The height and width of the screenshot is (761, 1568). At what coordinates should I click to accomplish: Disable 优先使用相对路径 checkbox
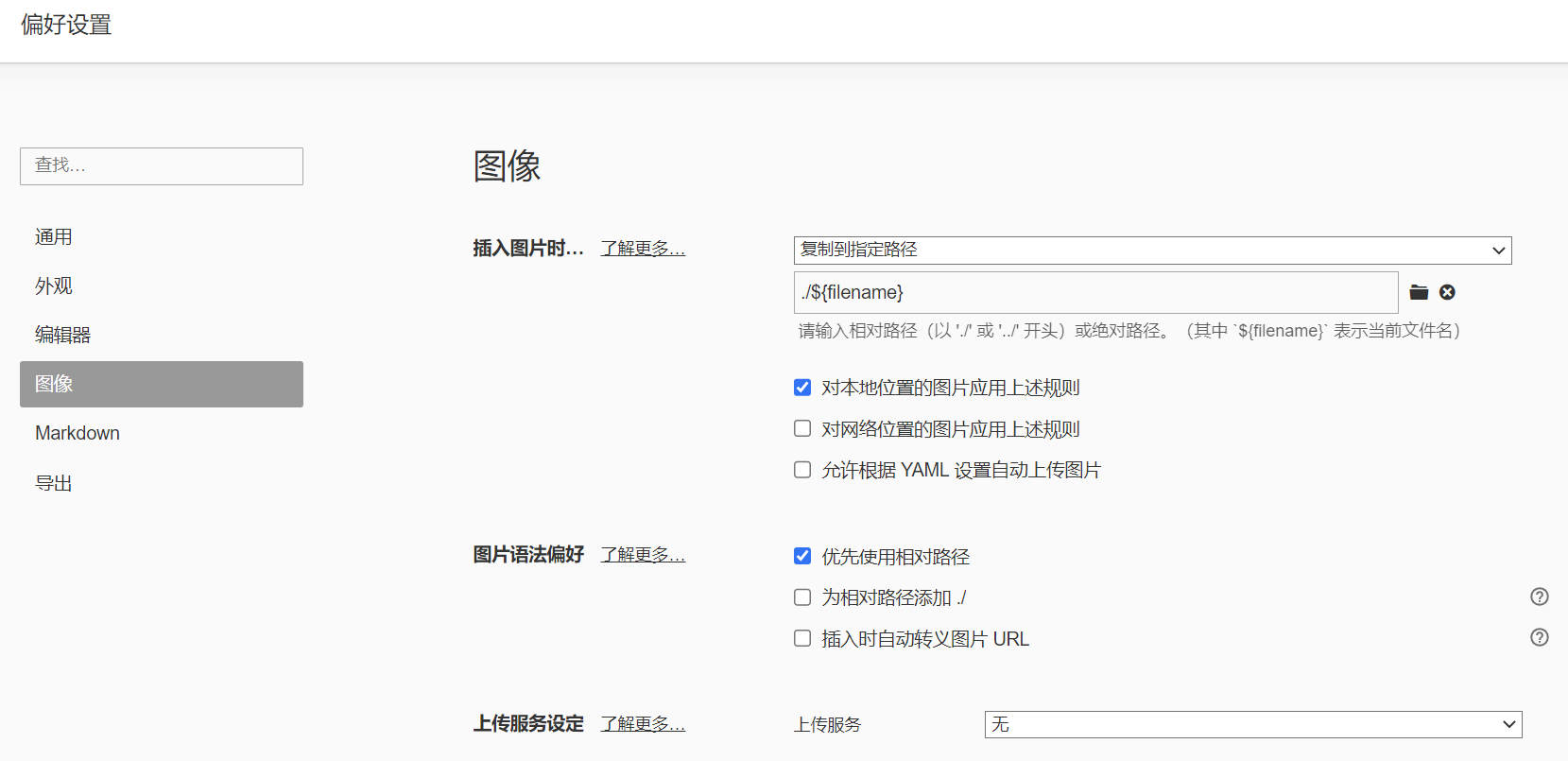[x=802, y=556]
